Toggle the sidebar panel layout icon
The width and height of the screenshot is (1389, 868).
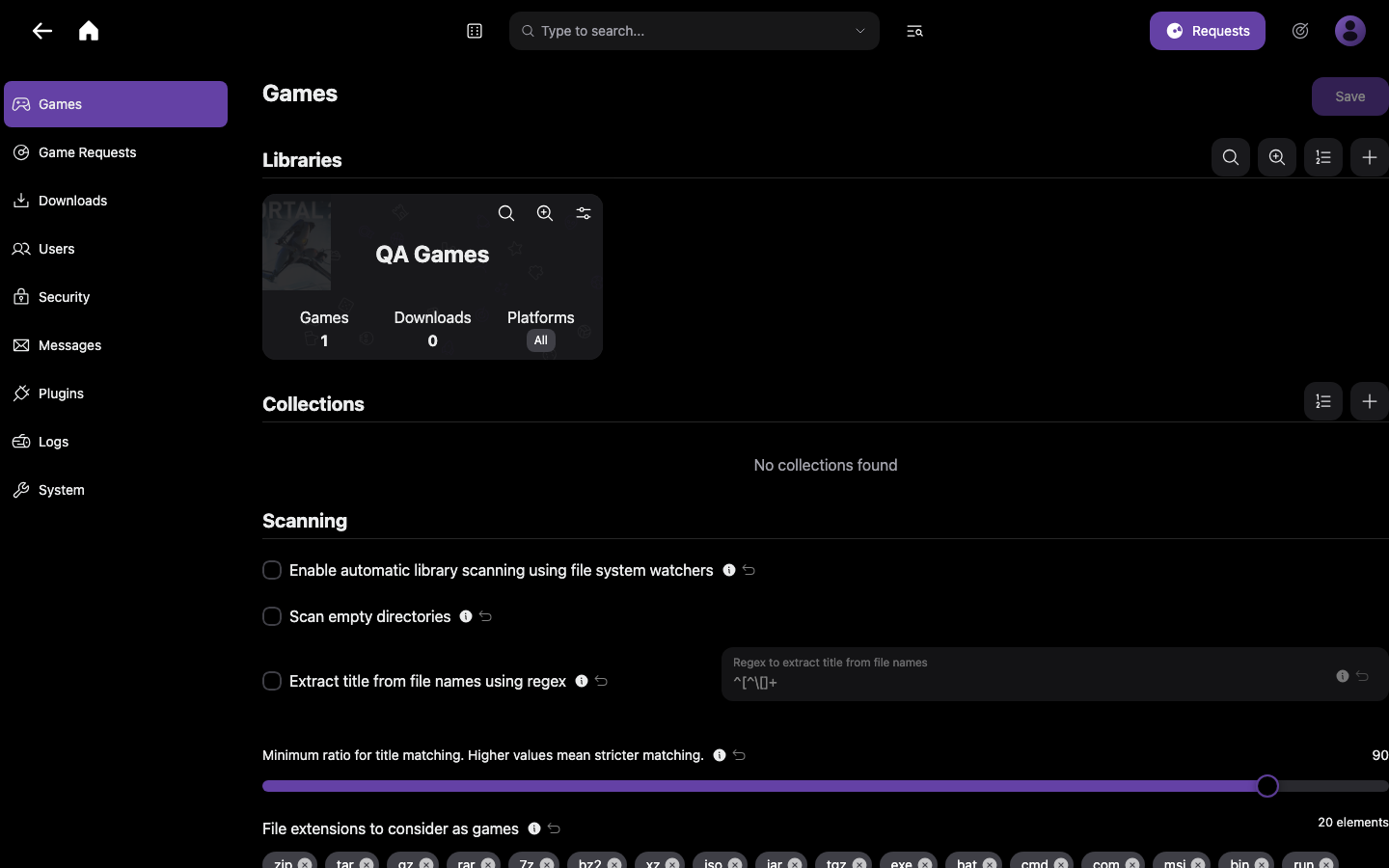click(x=475, y=31)
